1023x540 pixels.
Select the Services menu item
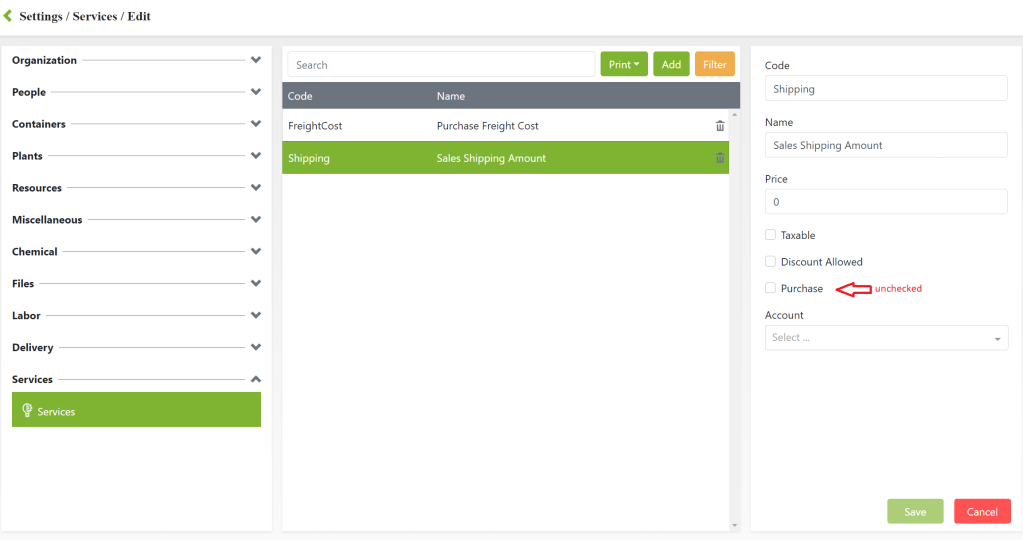(136, 411)
